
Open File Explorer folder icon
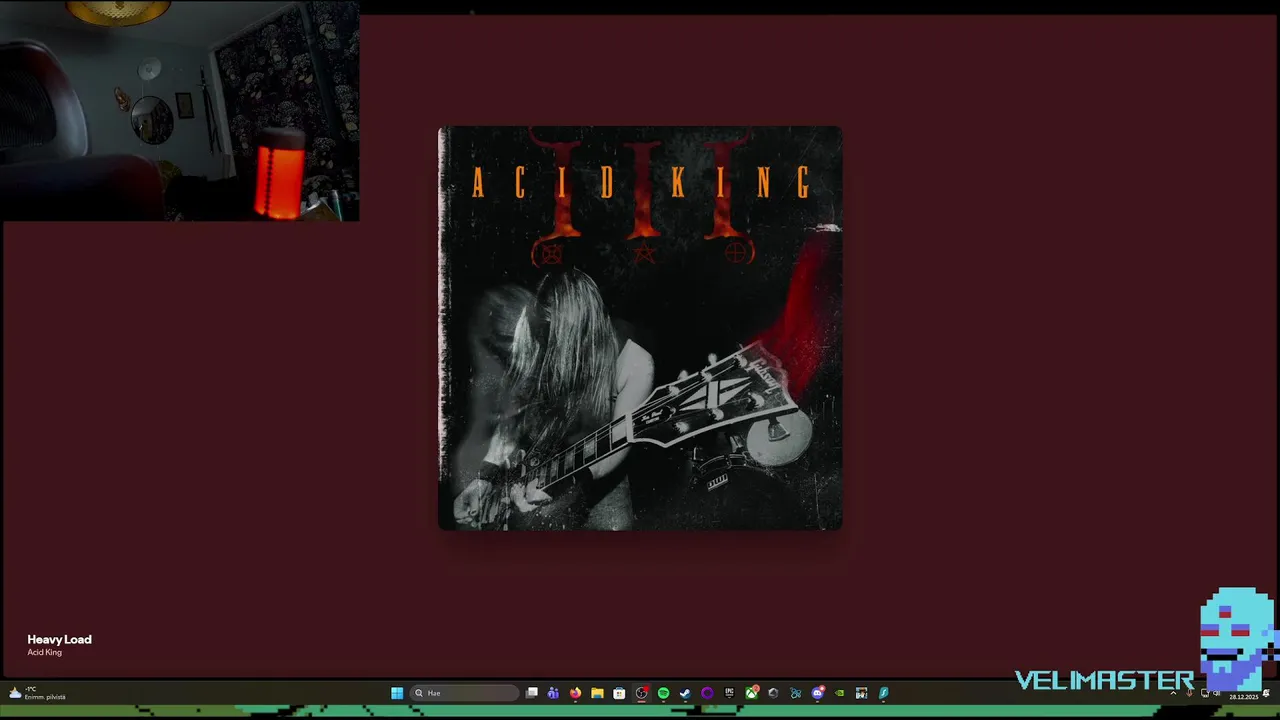597,693
